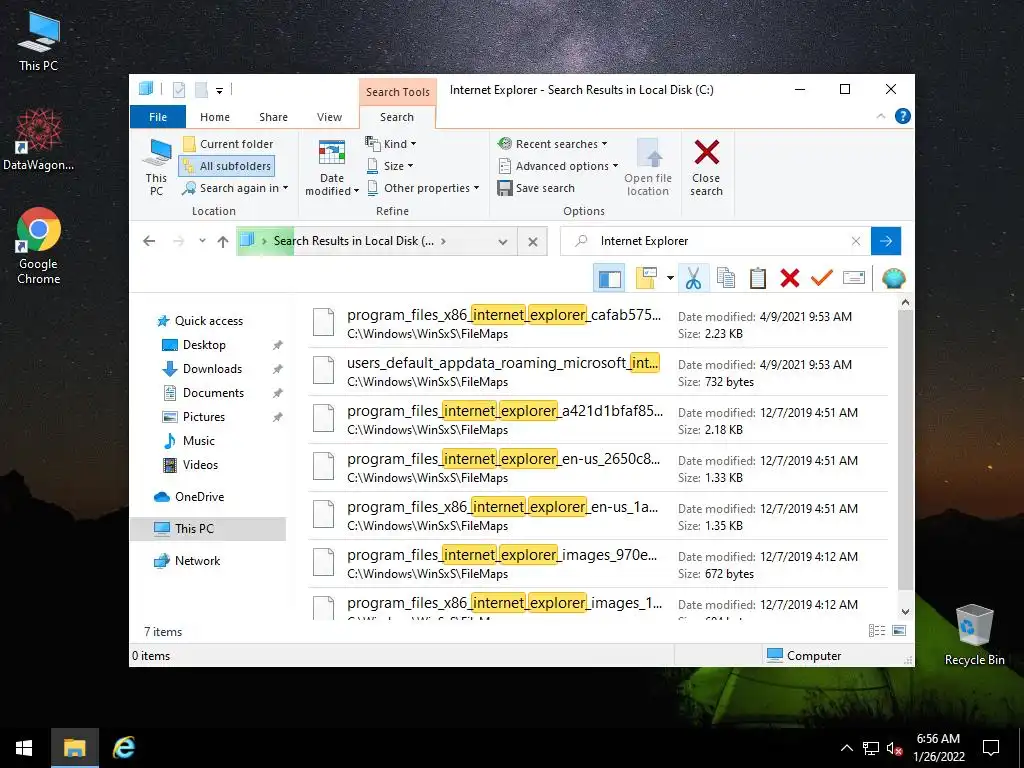Screen dimensions: 1024x768
Task: Click into the Internet Explorer search box
Action: click(x=717, y=241)
